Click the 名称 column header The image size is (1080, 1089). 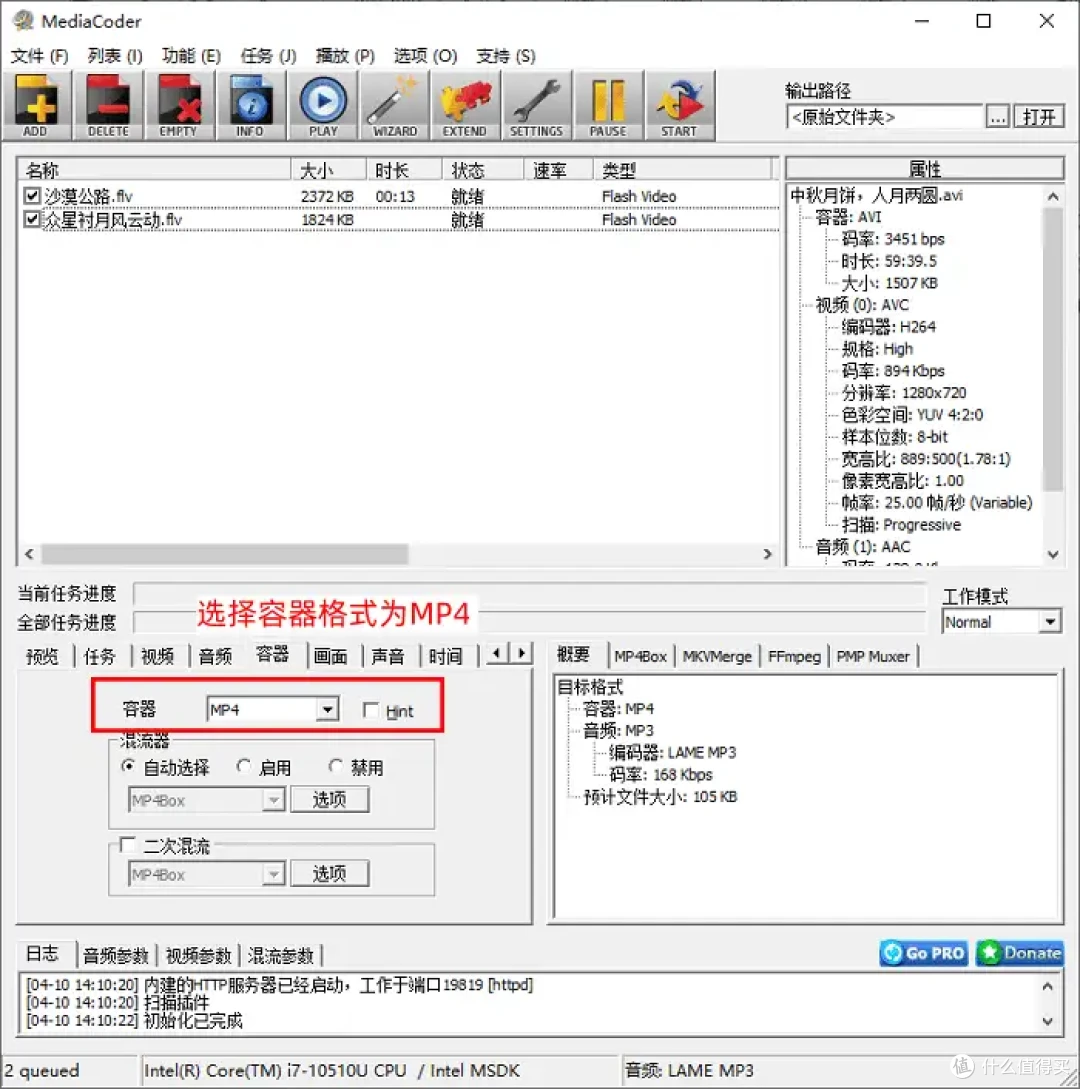(x=154, y=169)
